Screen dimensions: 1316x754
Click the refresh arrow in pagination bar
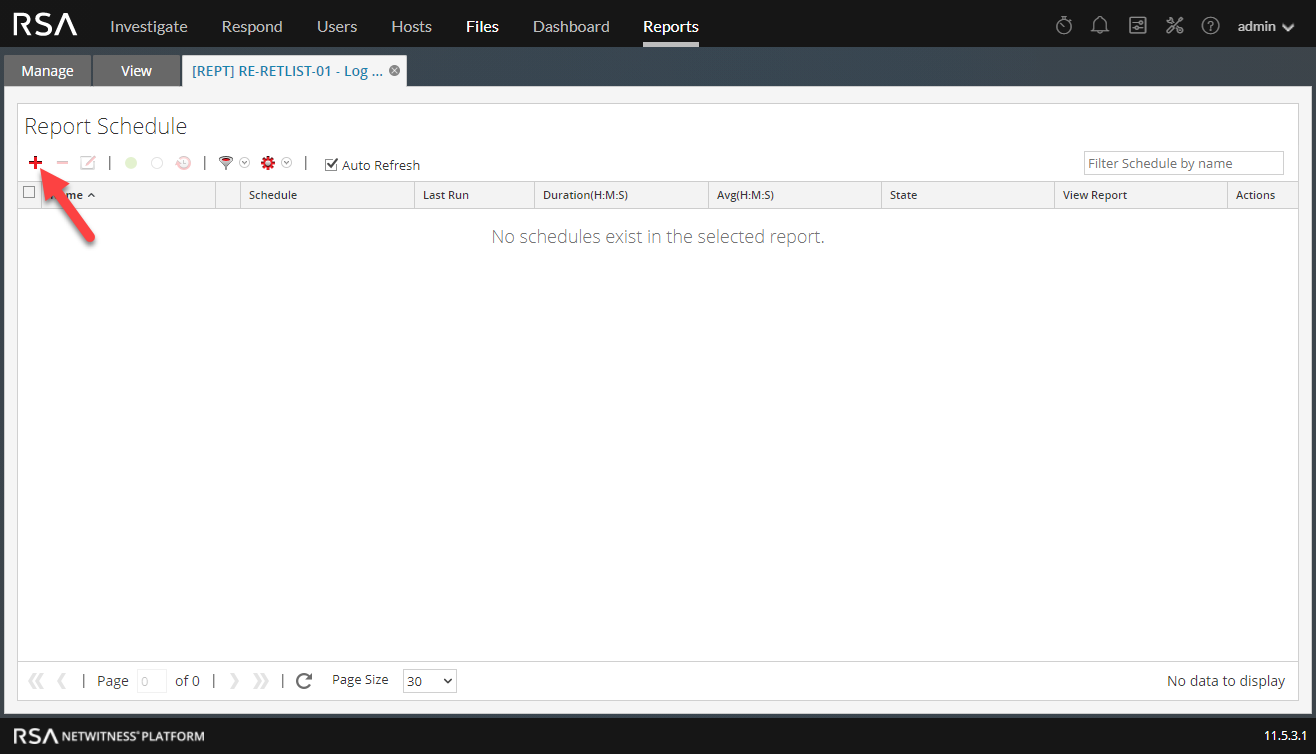(x=304, y=681)
